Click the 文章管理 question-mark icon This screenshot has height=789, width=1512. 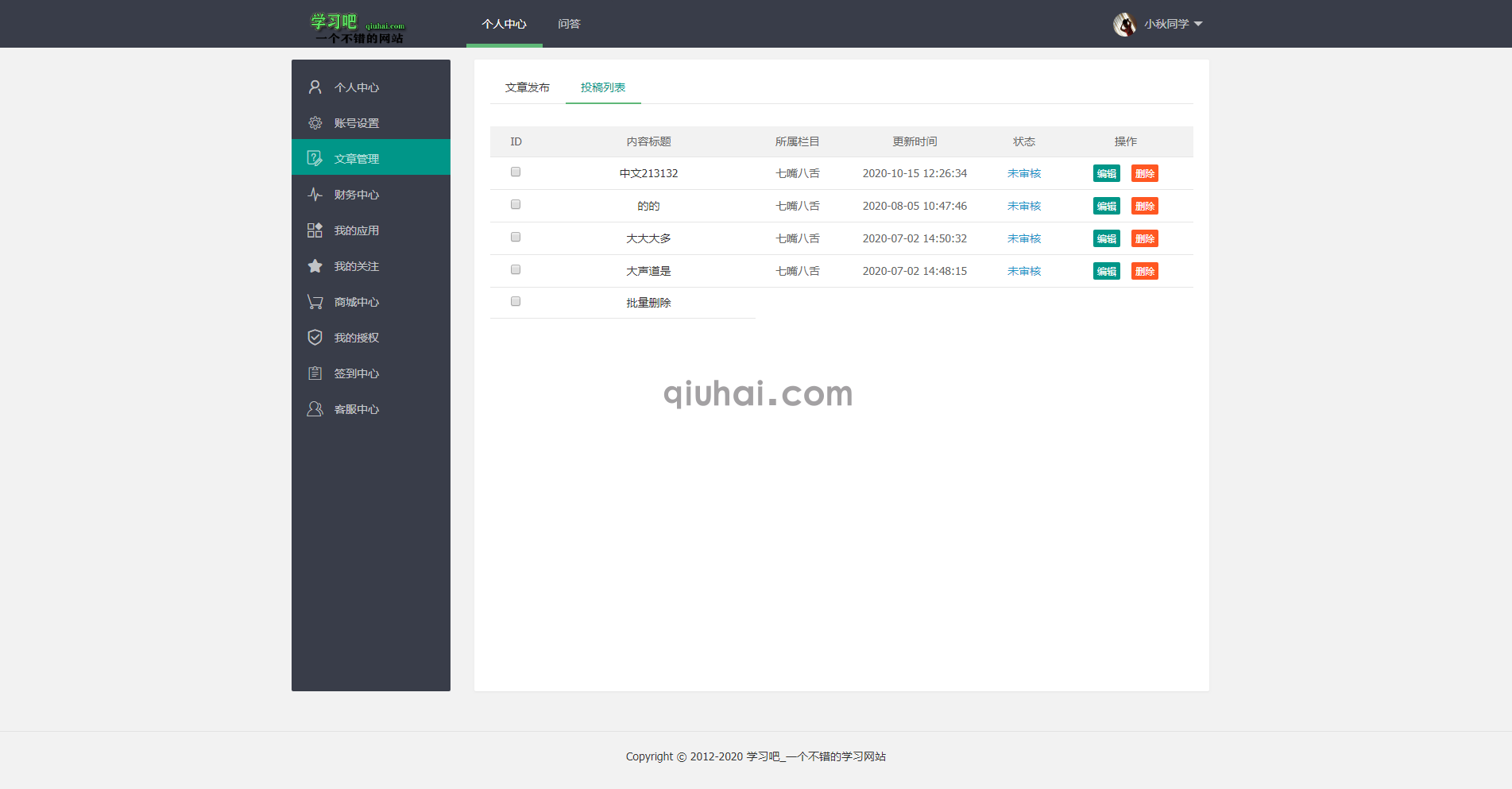pos(315,157)
